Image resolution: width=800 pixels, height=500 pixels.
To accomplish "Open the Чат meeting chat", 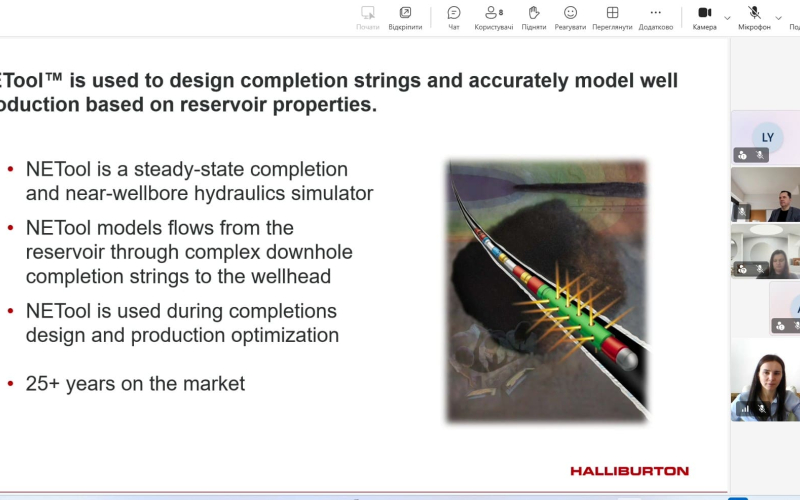I will [x=454, y=18].
